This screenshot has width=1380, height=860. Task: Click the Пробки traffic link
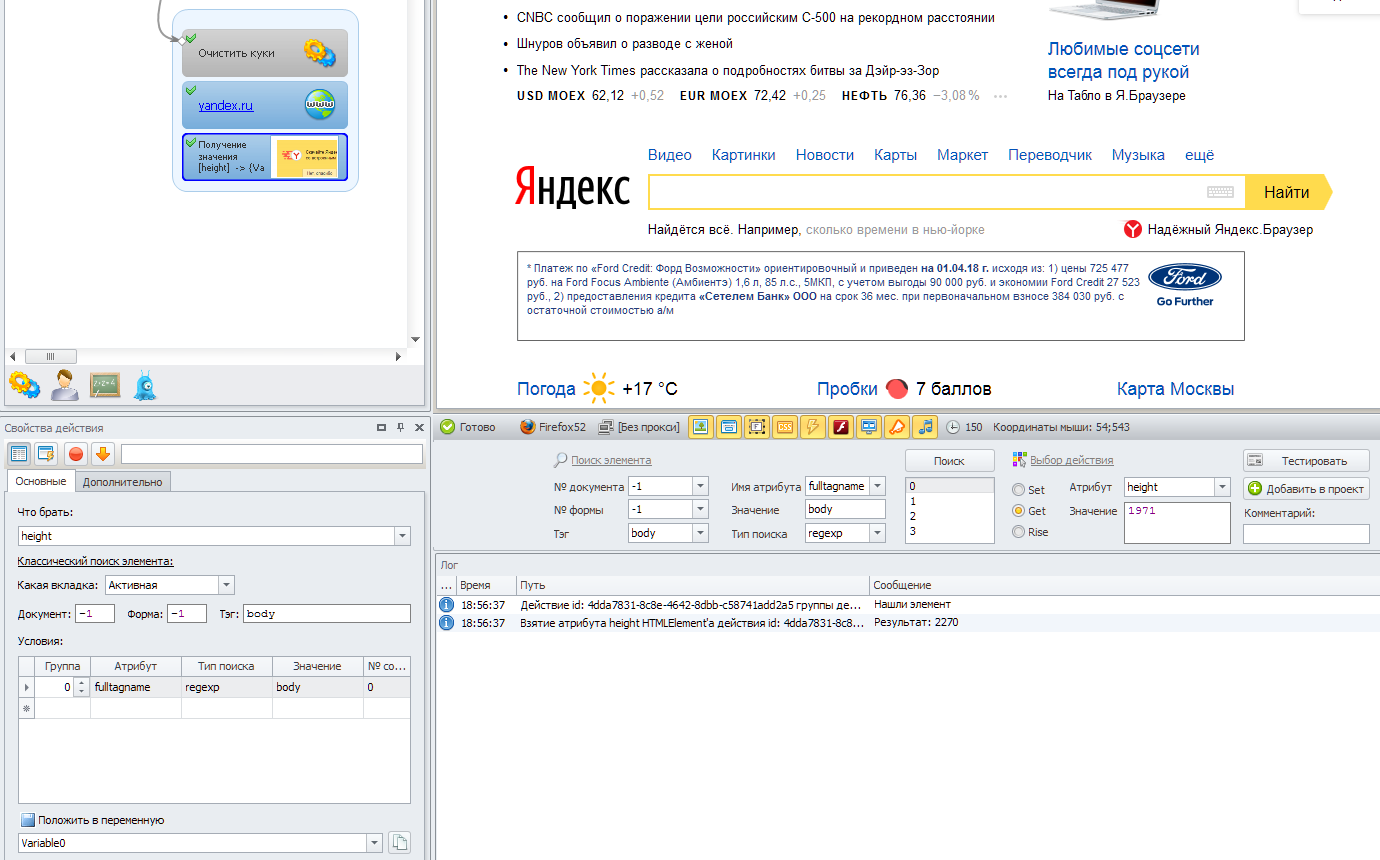(x=847, y=389)
